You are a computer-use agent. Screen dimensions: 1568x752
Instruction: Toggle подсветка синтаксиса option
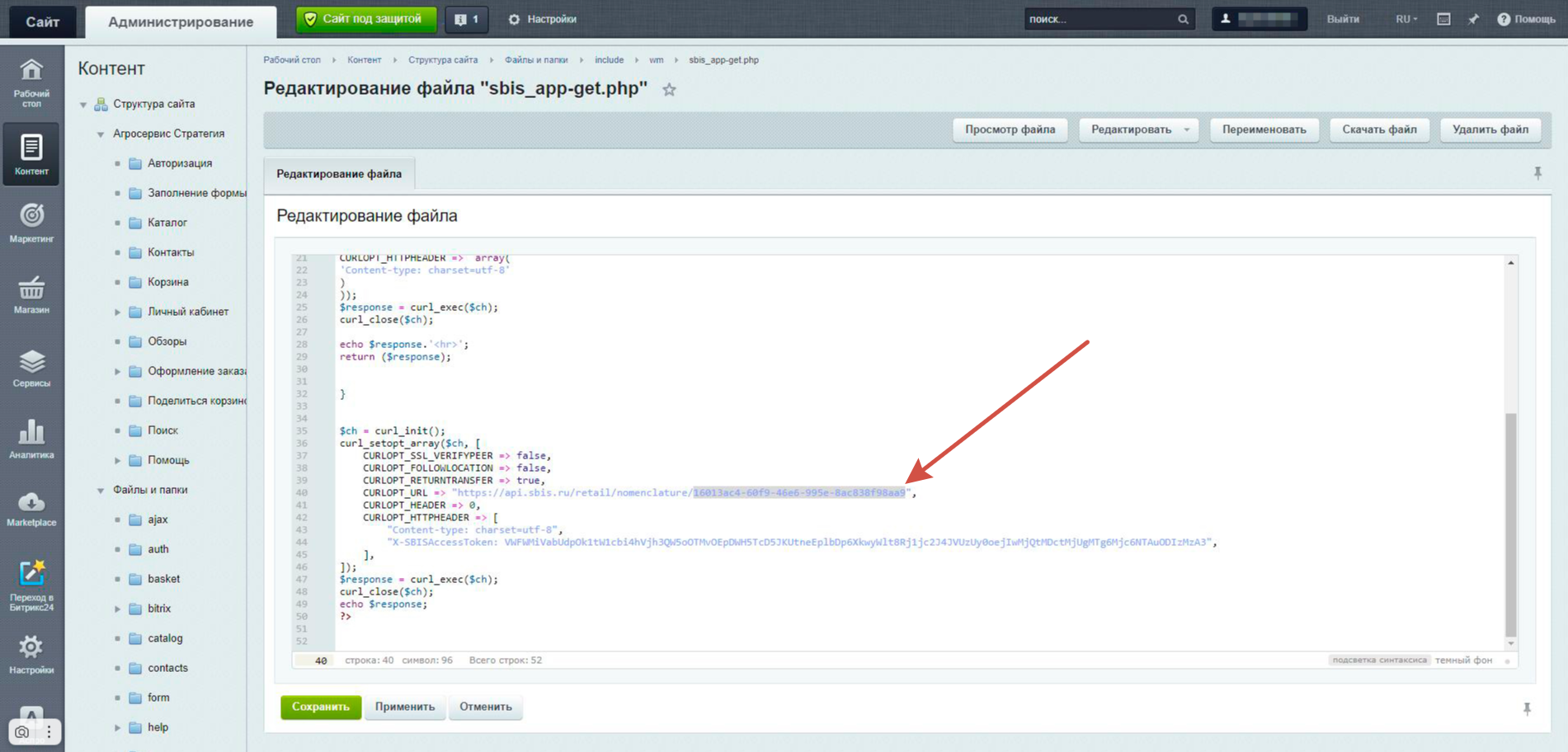1379,660
